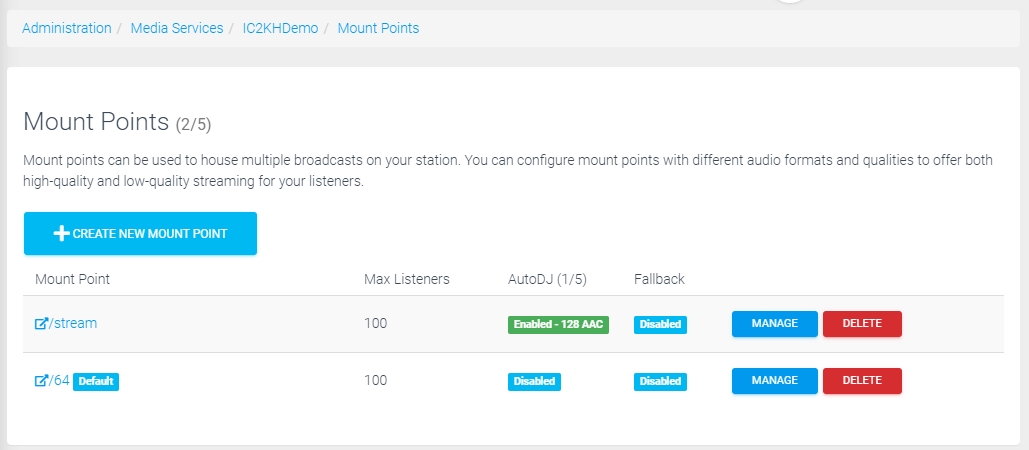
Task: Open the /stream mount point link
Action: point(73,323)
